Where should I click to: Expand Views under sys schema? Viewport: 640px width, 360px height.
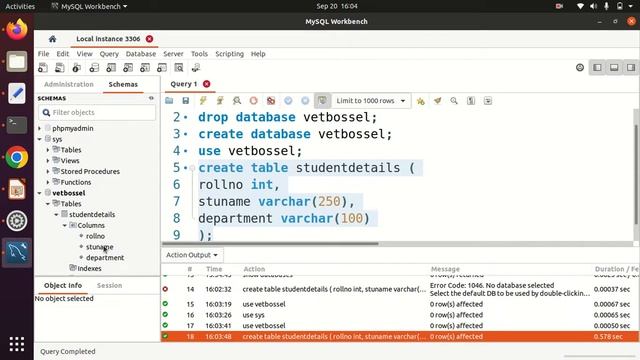[x=48, y=161]
